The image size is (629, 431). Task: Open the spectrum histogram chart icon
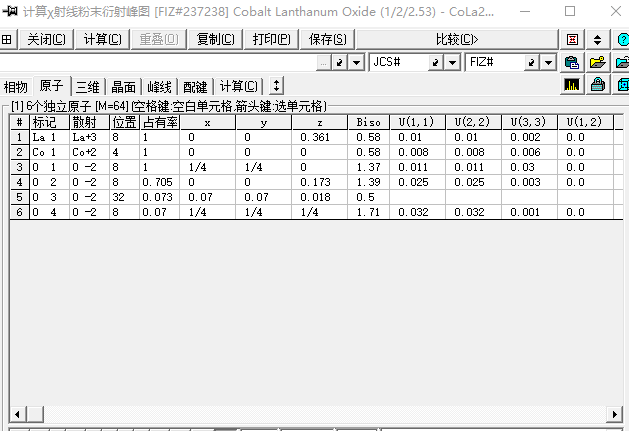(572, 85)
